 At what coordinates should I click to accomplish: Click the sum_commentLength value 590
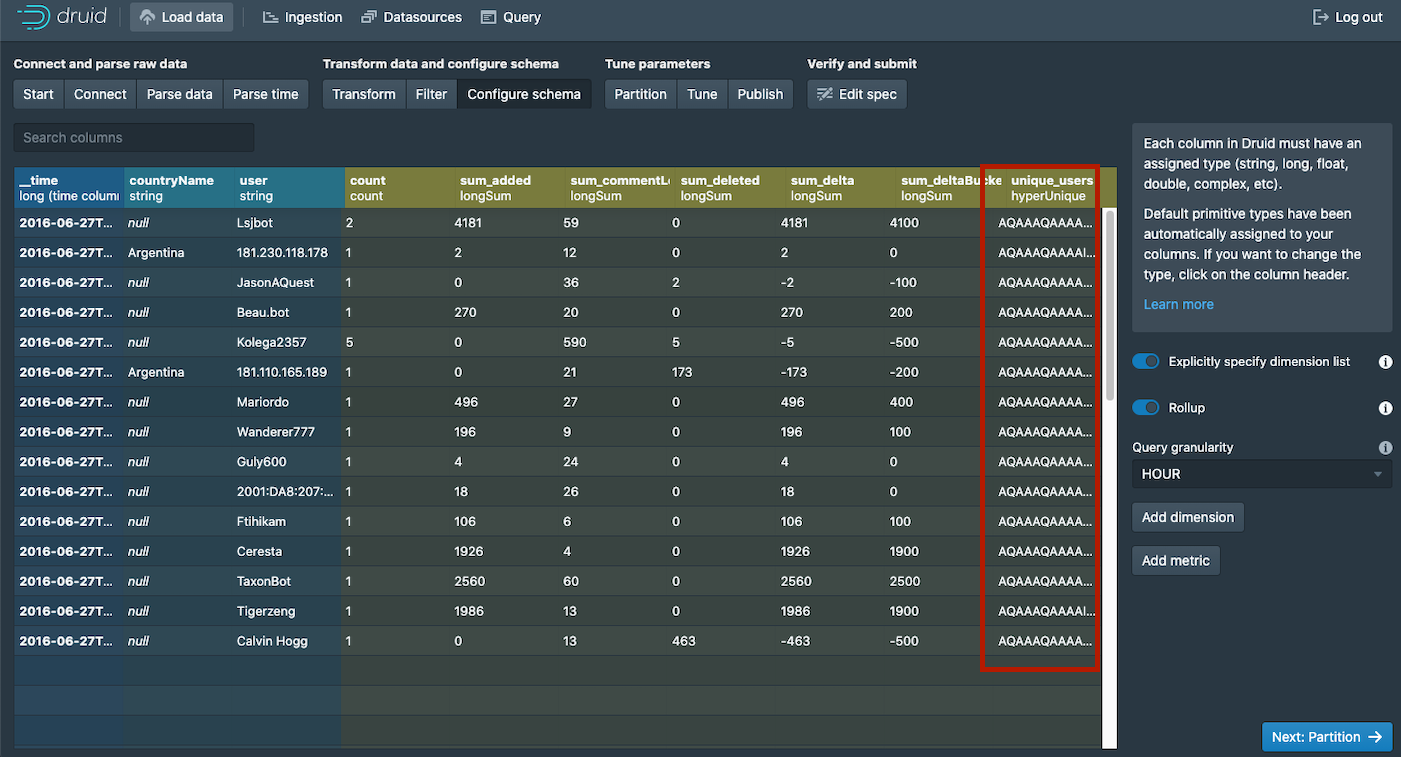(x=575, y=342)
